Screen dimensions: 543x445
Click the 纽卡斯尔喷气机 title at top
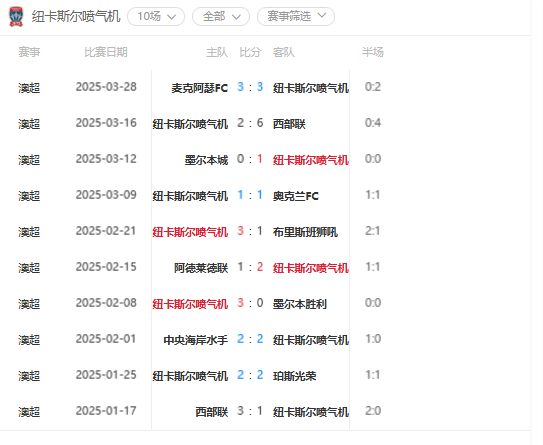[x=76, y=16]
